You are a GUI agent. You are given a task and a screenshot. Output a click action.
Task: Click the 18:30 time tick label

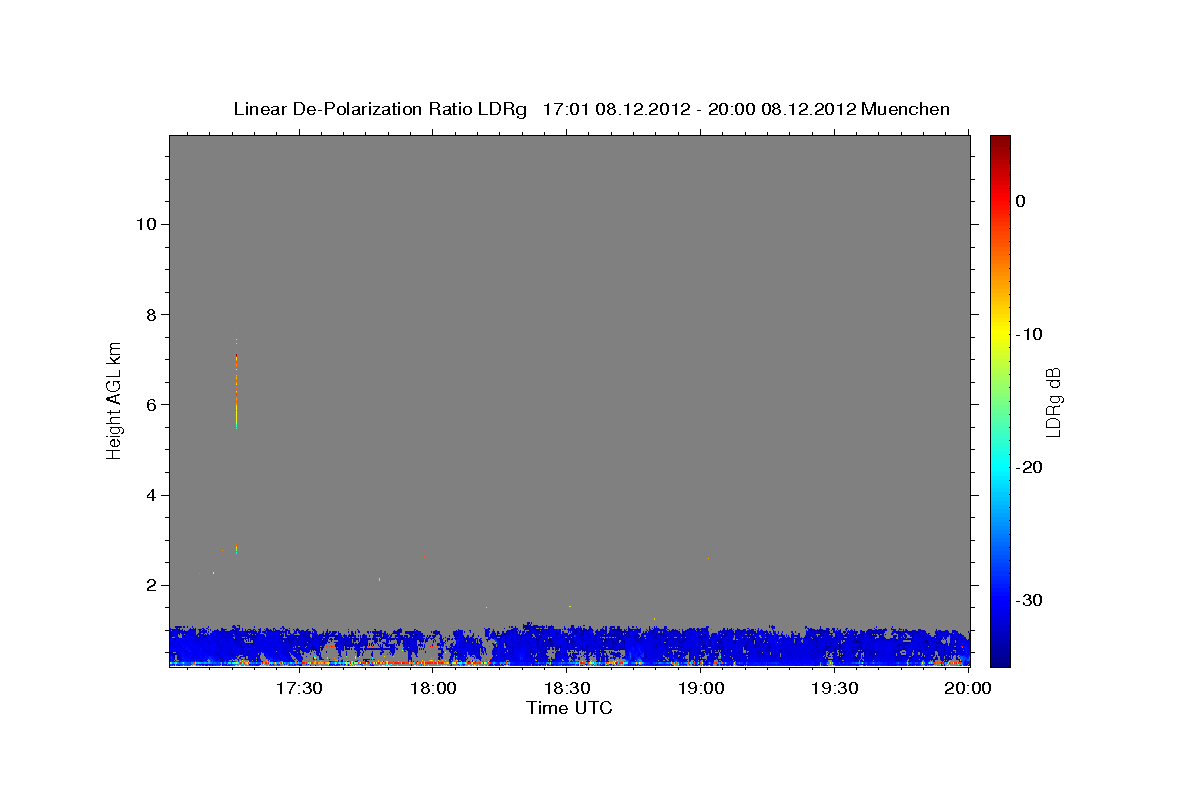tap(567, 689)
